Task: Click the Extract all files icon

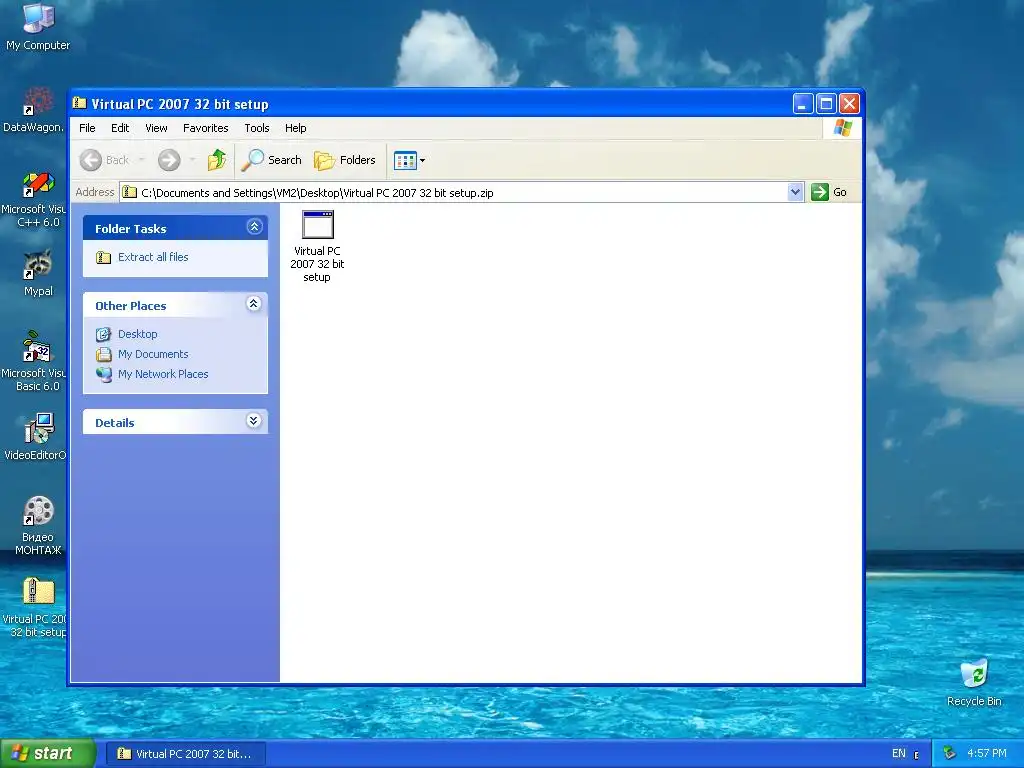Action: click(x=103, y=257)
